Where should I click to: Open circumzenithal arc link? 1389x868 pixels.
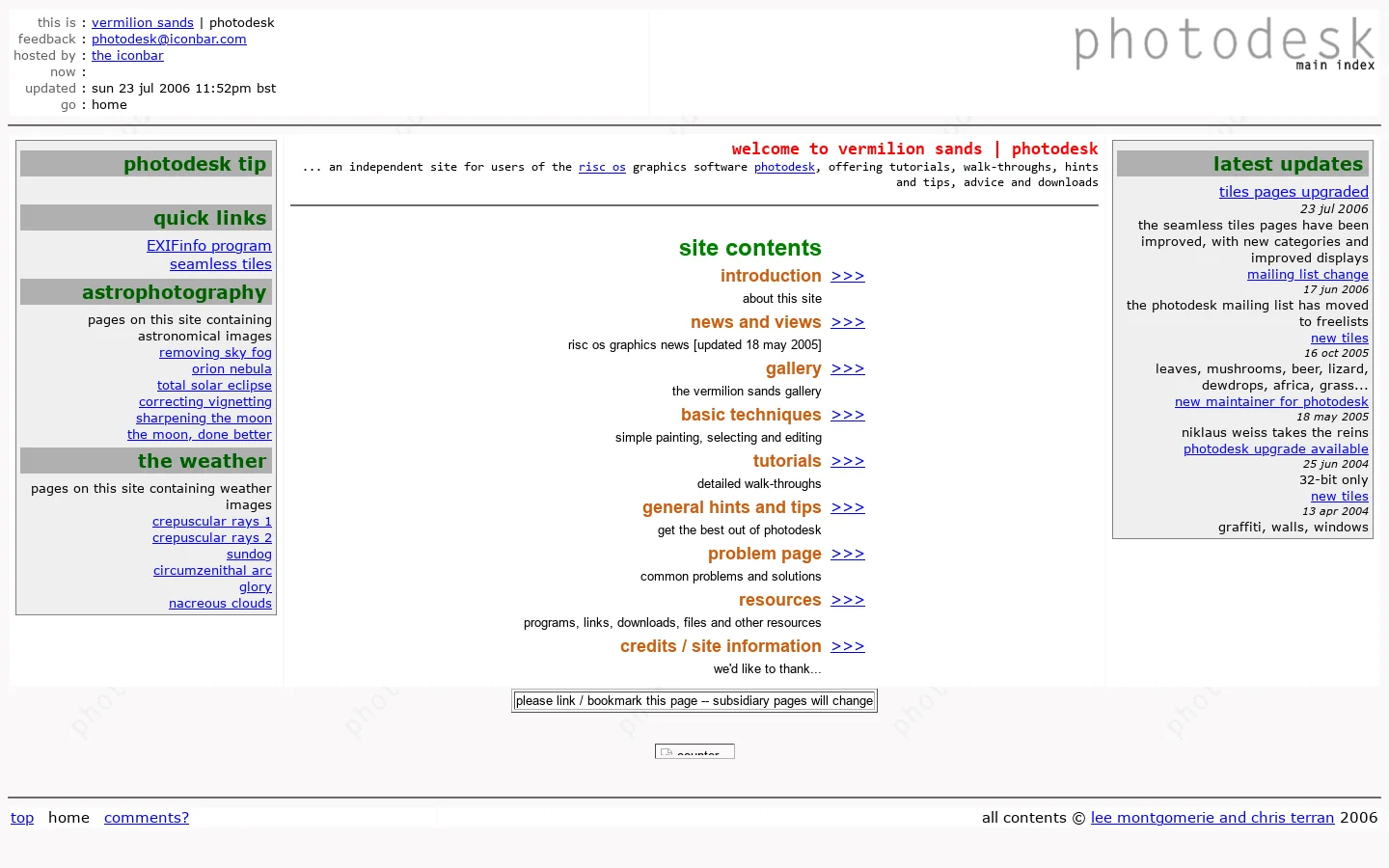pyautogui.click(x=212, y=571)
